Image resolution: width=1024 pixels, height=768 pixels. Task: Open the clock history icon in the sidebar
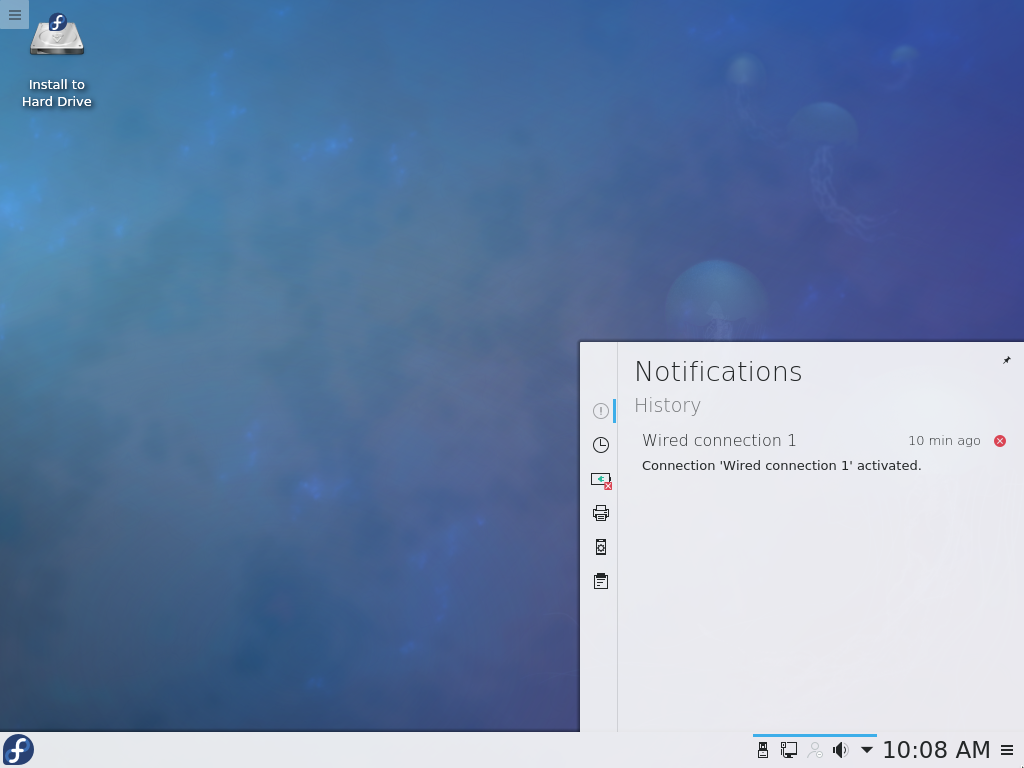(x=601, y=445)
